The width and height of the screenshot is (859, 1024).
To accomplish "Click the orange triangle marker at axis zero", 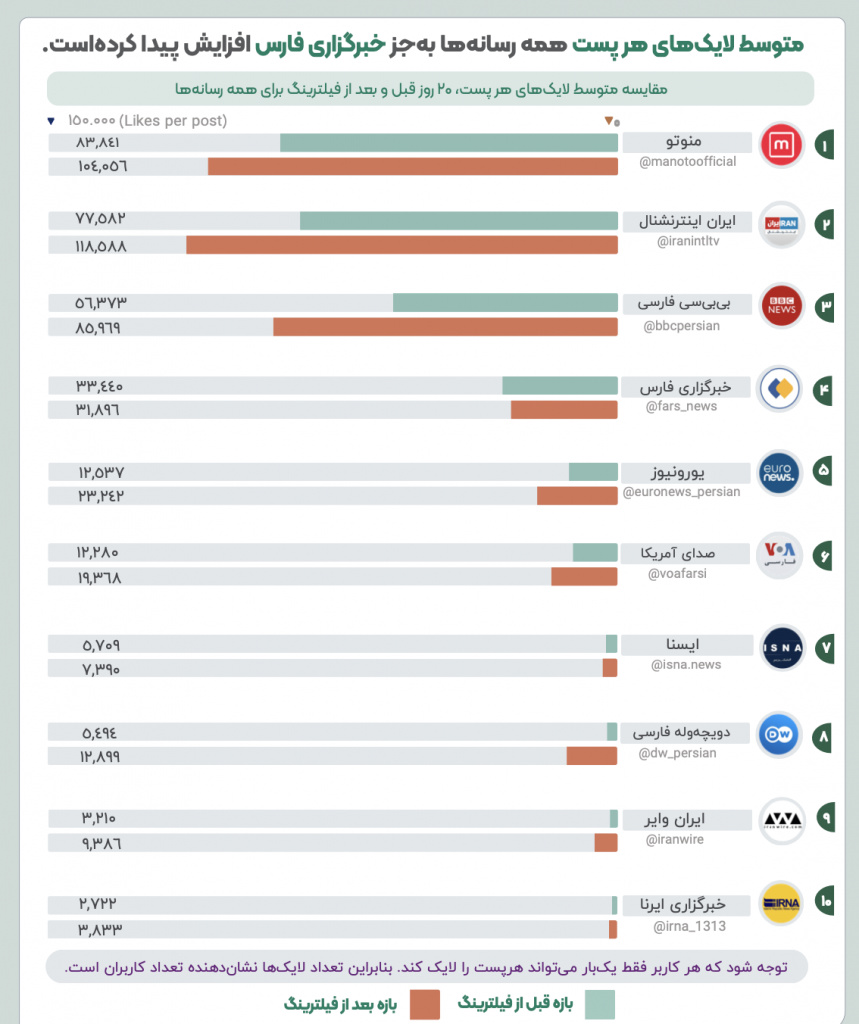I will point(607,121).
